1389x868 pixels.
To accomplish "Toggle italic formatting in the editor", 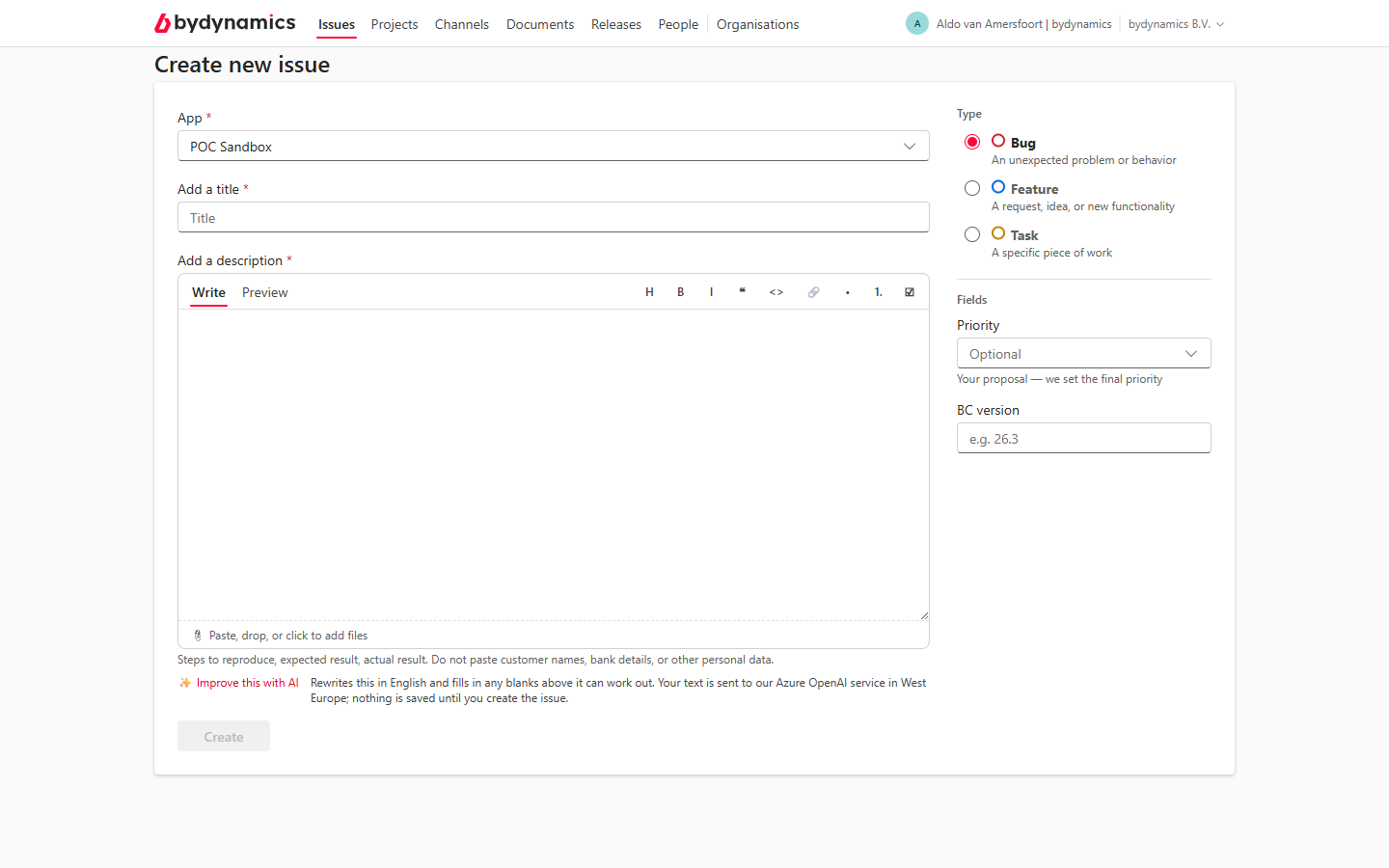I will (x=711, y=292).
